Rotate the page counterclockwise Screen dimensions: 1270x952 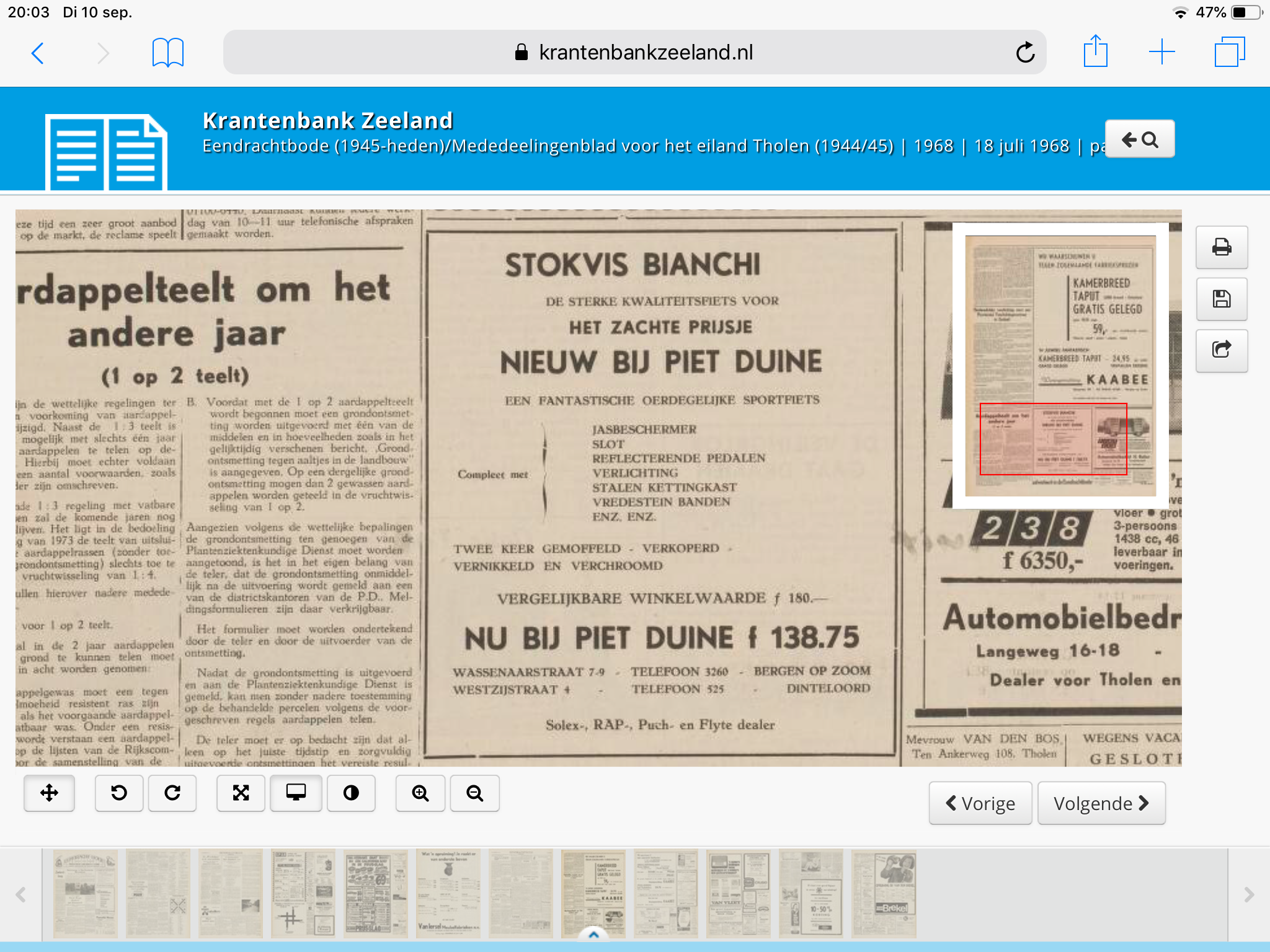pyautogui.click(x=119, y=793)
